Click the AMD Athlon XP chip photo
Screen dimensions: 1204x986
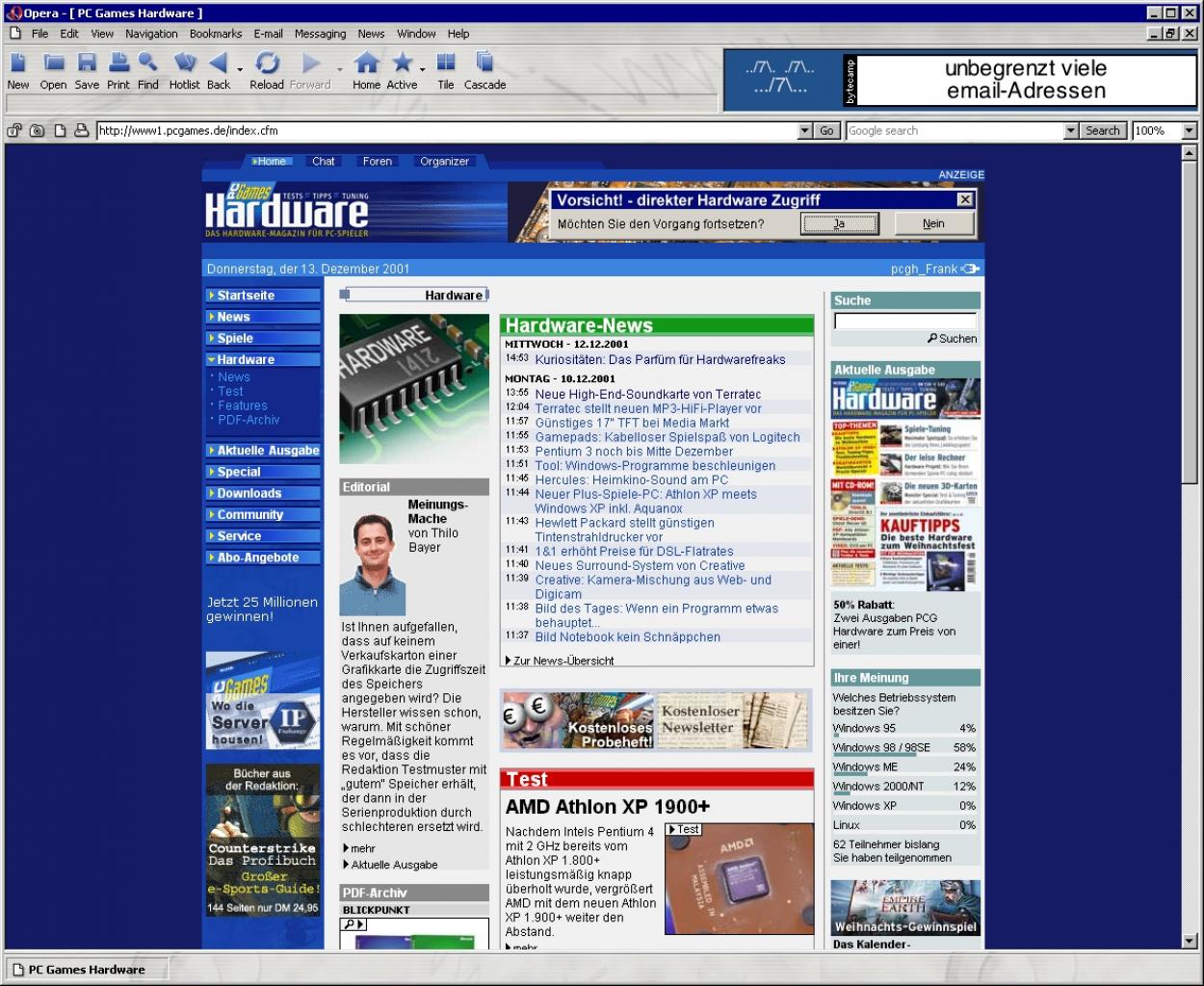point(739,878)
